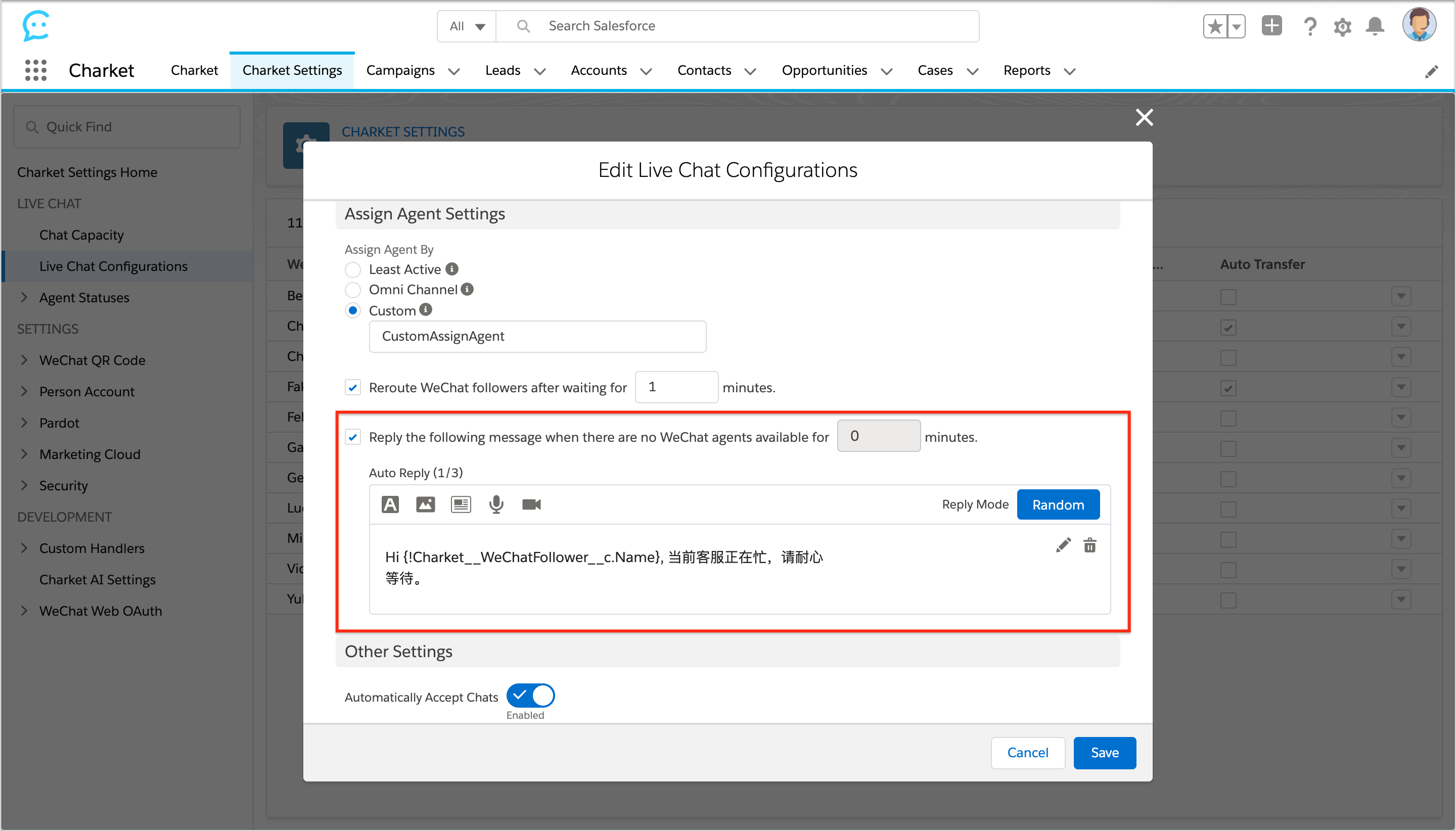Click the CustomAssignAgent input field
Screen dimensions: 1456x831
[x=537, y=337]
